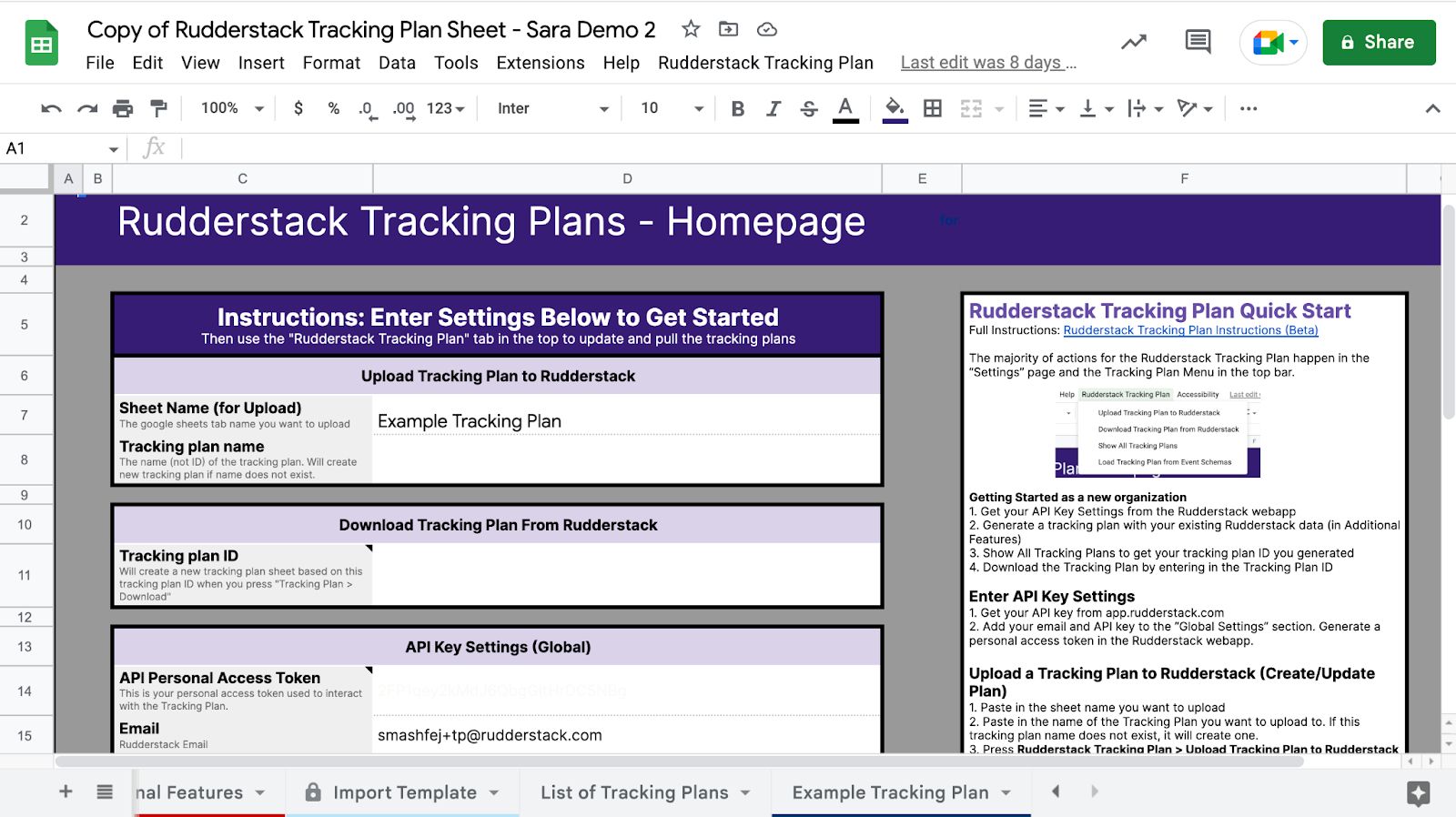Show more toolbar options
Image resolution: width=1456 pixels, height=817 pixels.
point(1249,108)
